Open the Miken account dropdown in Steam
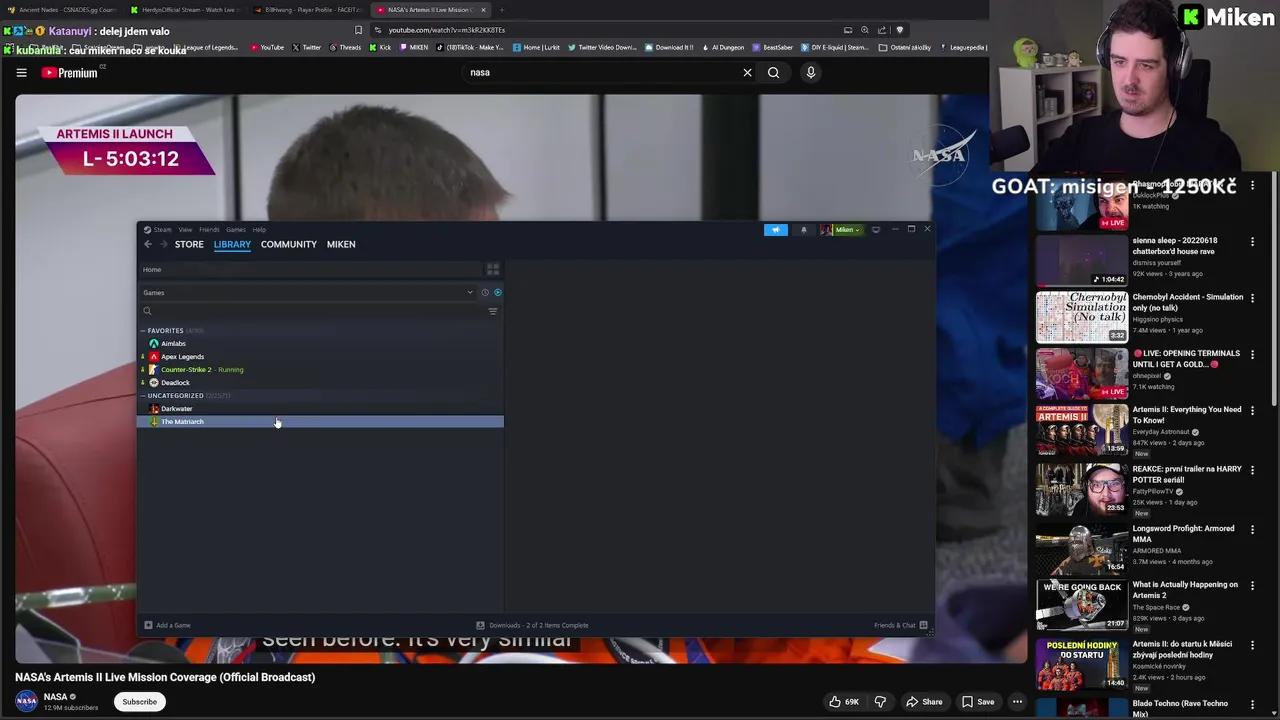 (842, 230)
